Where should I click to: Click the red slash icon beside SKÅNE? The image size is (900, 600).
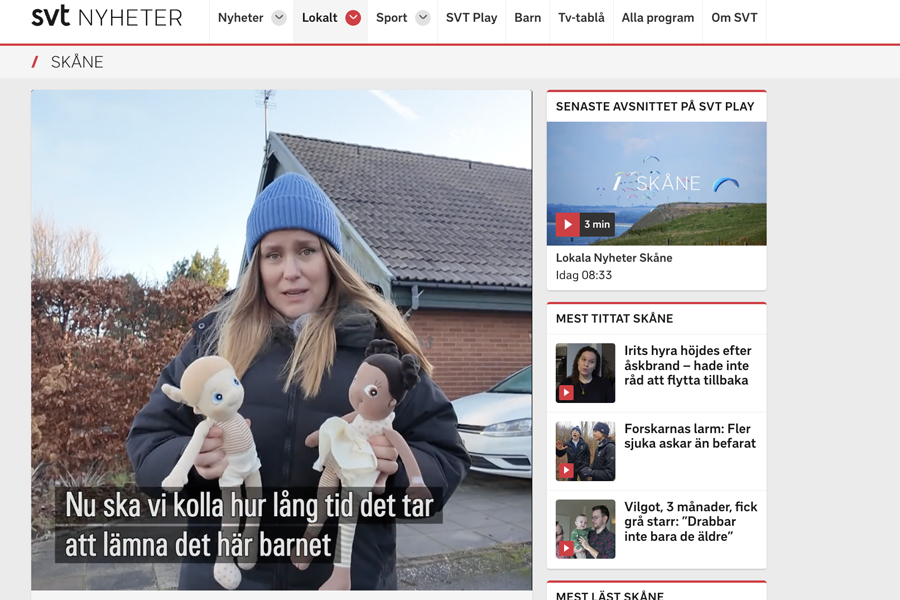[x=35, y=62]
